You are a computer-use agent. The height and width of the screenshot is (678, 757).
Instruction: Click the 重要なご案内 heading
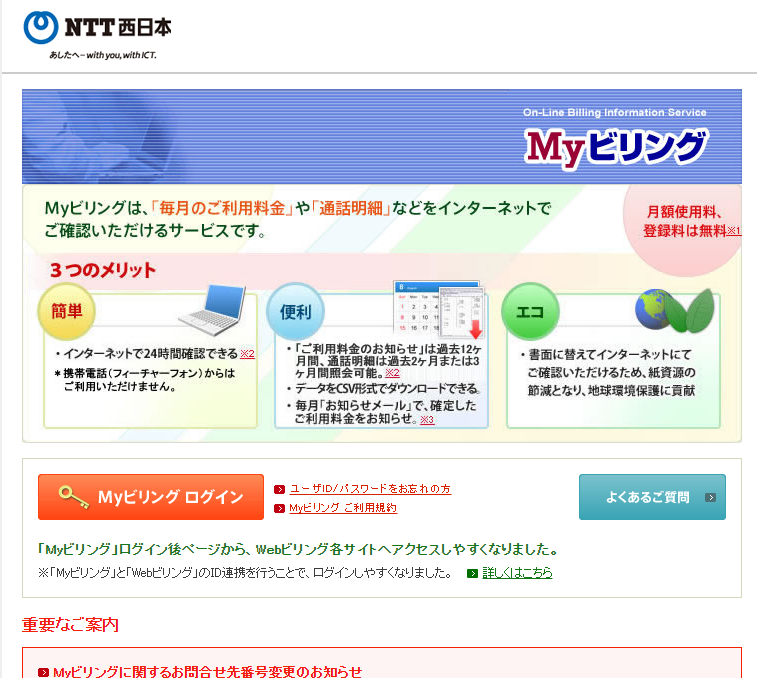tap(70, 625)
